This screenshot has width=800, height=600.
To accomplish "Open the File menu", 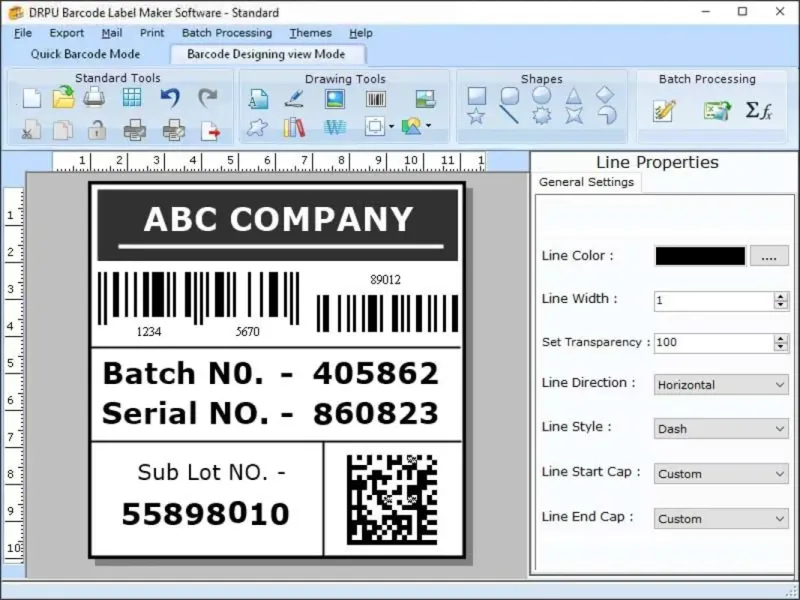I will [x=23, y=33].
